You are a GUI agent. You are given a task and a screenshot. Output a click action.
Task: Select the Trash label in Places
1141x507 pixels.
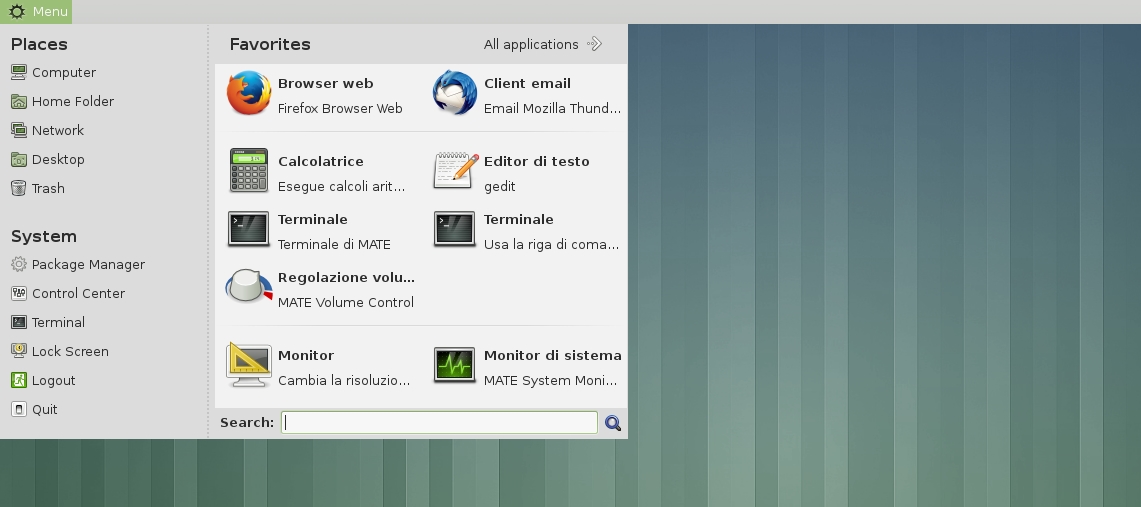tap(48, 188)
